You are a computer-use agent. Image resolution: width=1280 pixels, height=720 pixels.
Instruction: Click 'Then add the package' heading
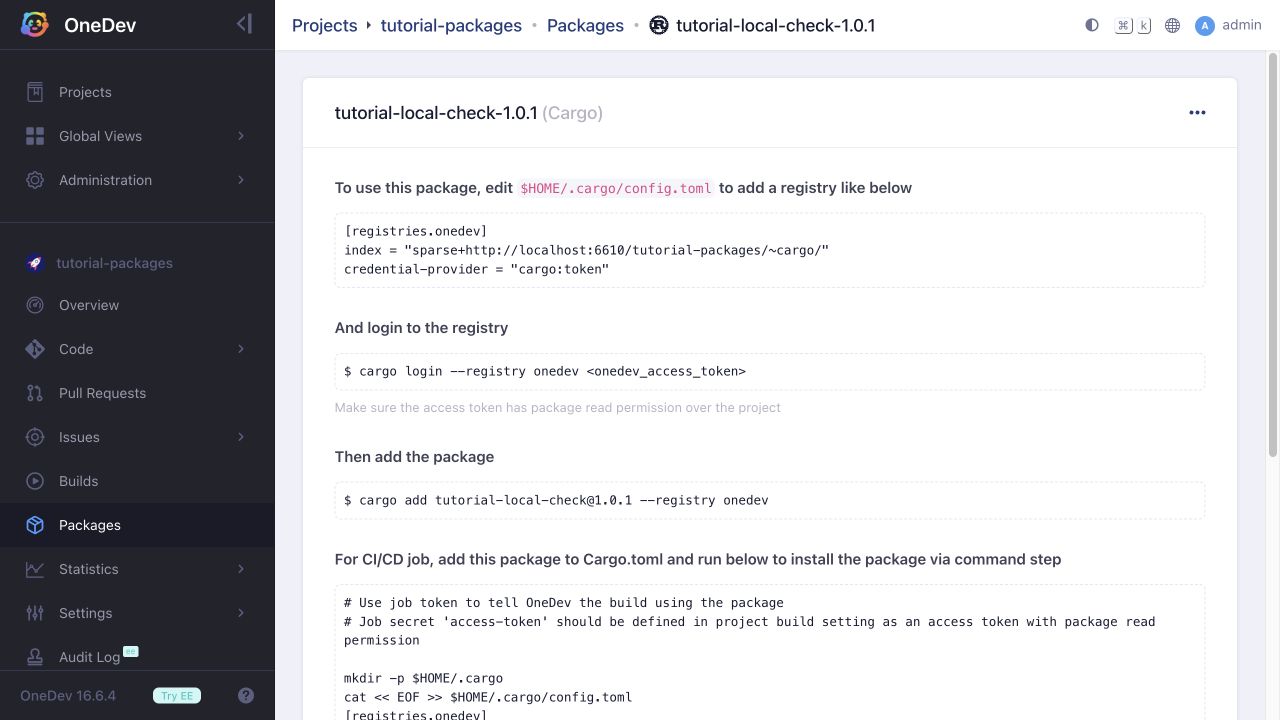414,457
